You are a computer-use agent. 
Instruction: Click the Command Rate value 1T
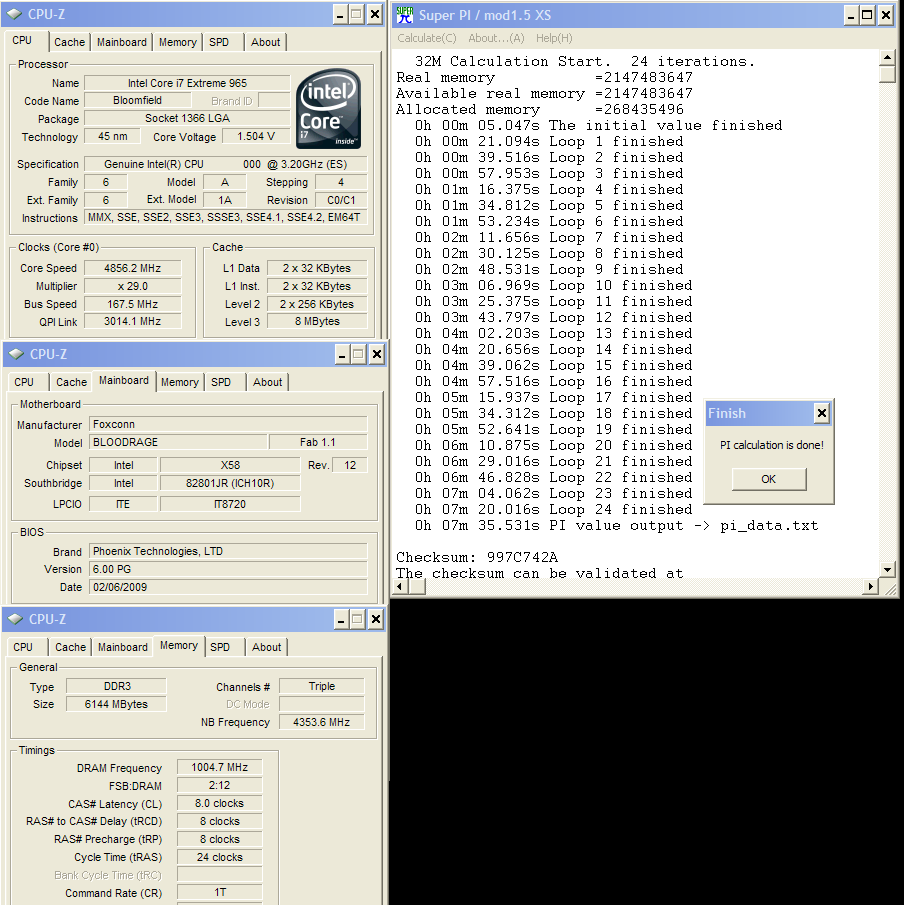(219, 892)
